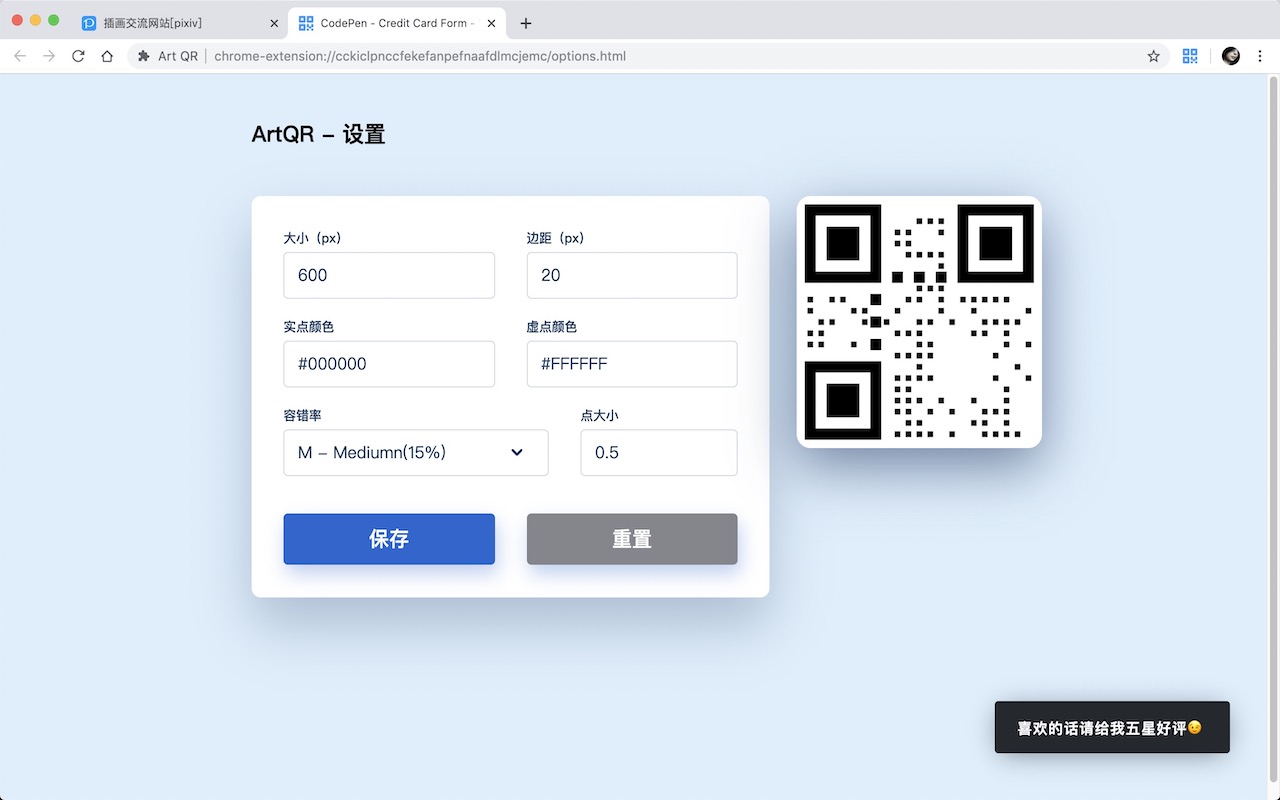
Task: Click the 虚点颜色 label
Action: 552,327
